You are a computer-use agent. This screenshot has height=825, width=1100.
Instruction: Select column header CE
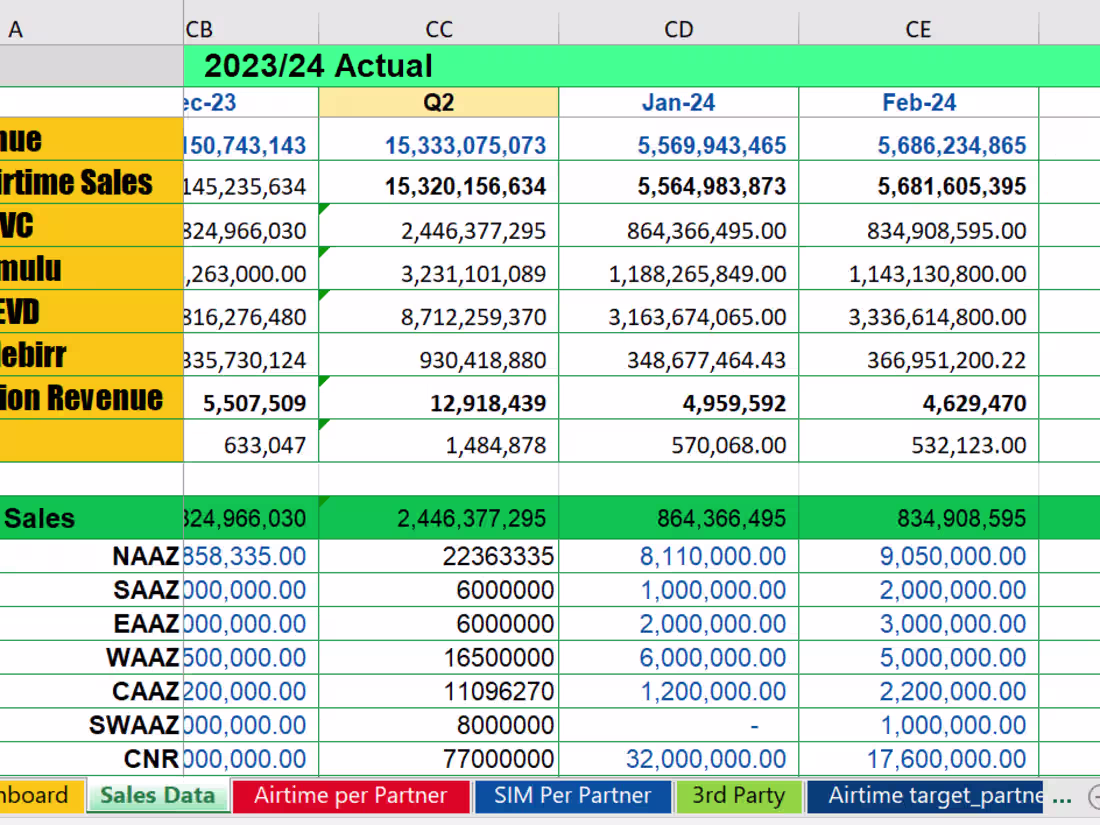918,29
